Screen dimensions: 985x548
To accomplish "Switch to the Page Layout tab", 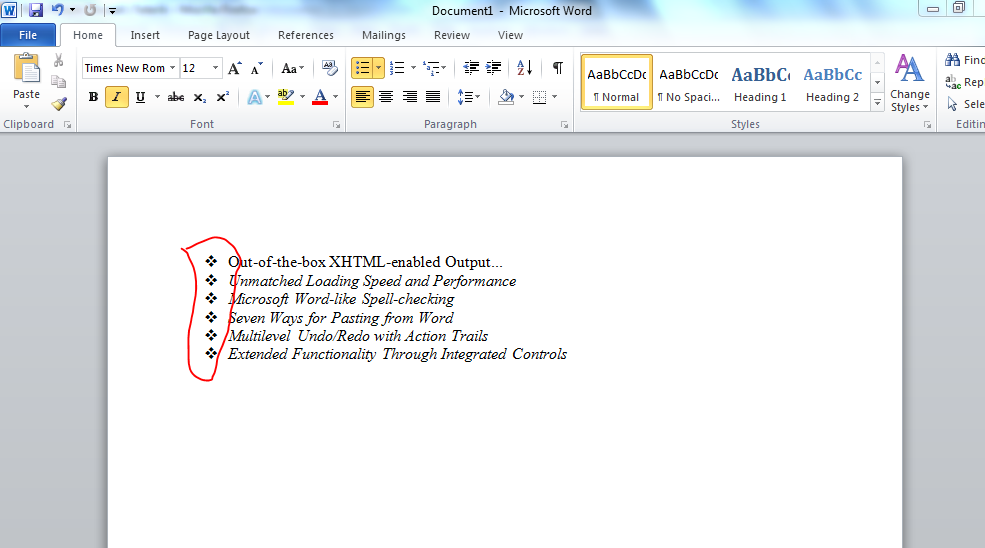I will tap(219, 35).
